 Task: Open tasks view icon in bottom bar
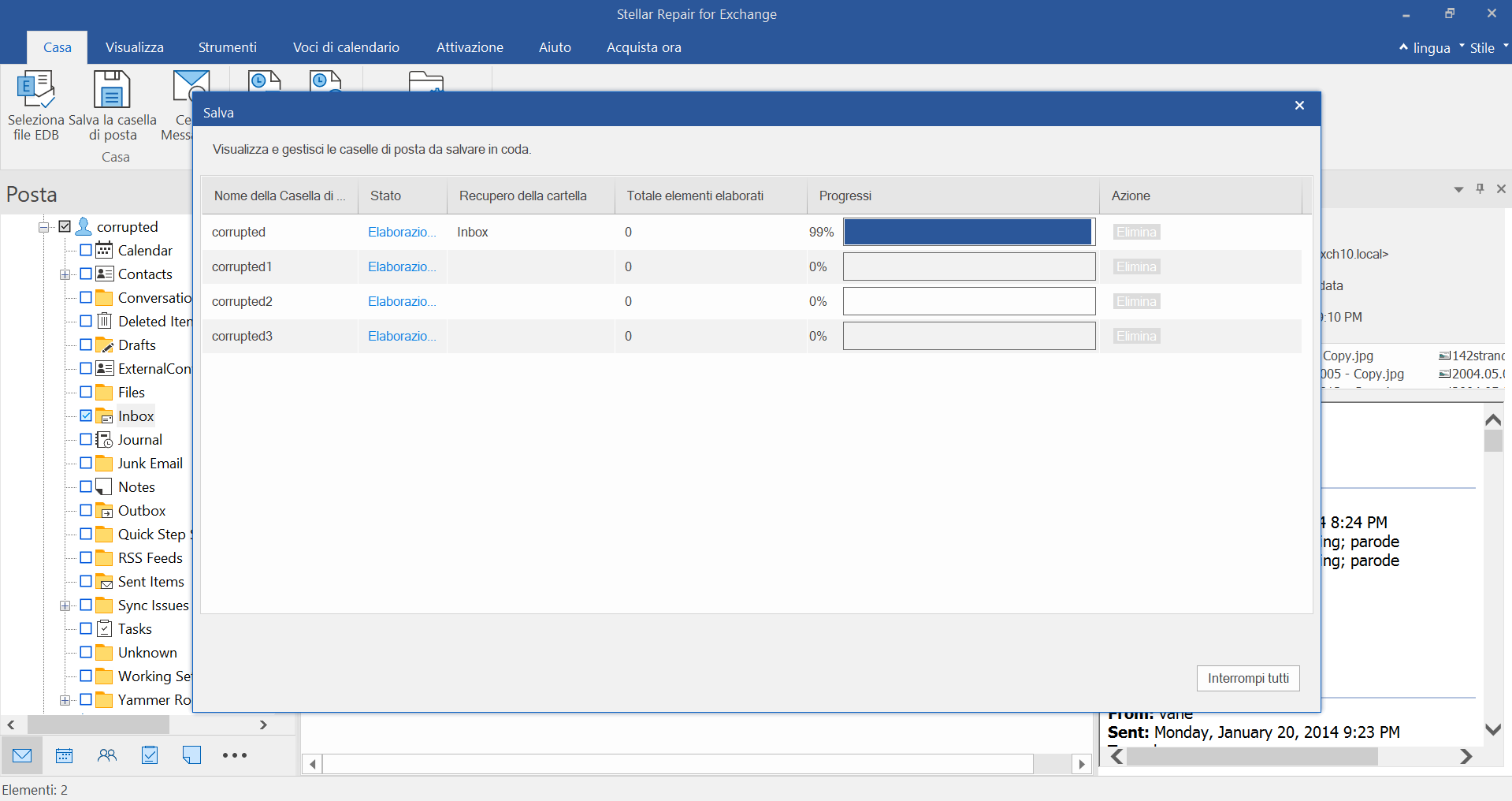pyautogui.click(x=150, y=755)
